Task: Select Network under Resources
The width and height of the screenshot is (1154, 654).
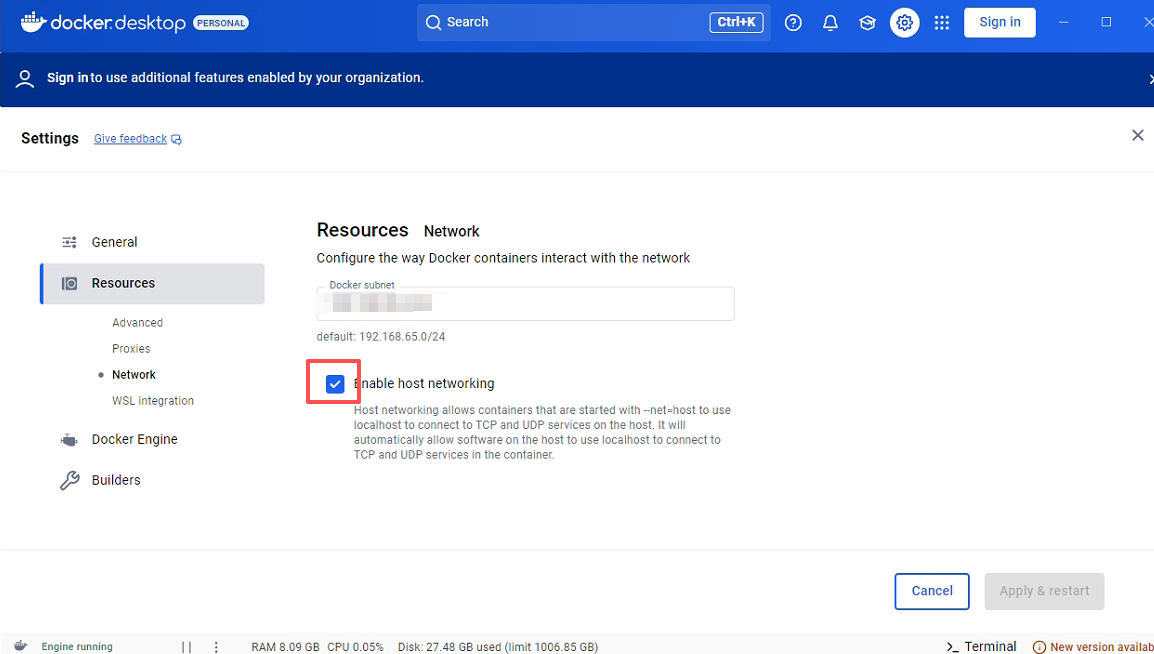Action: [x=134, y=374]
